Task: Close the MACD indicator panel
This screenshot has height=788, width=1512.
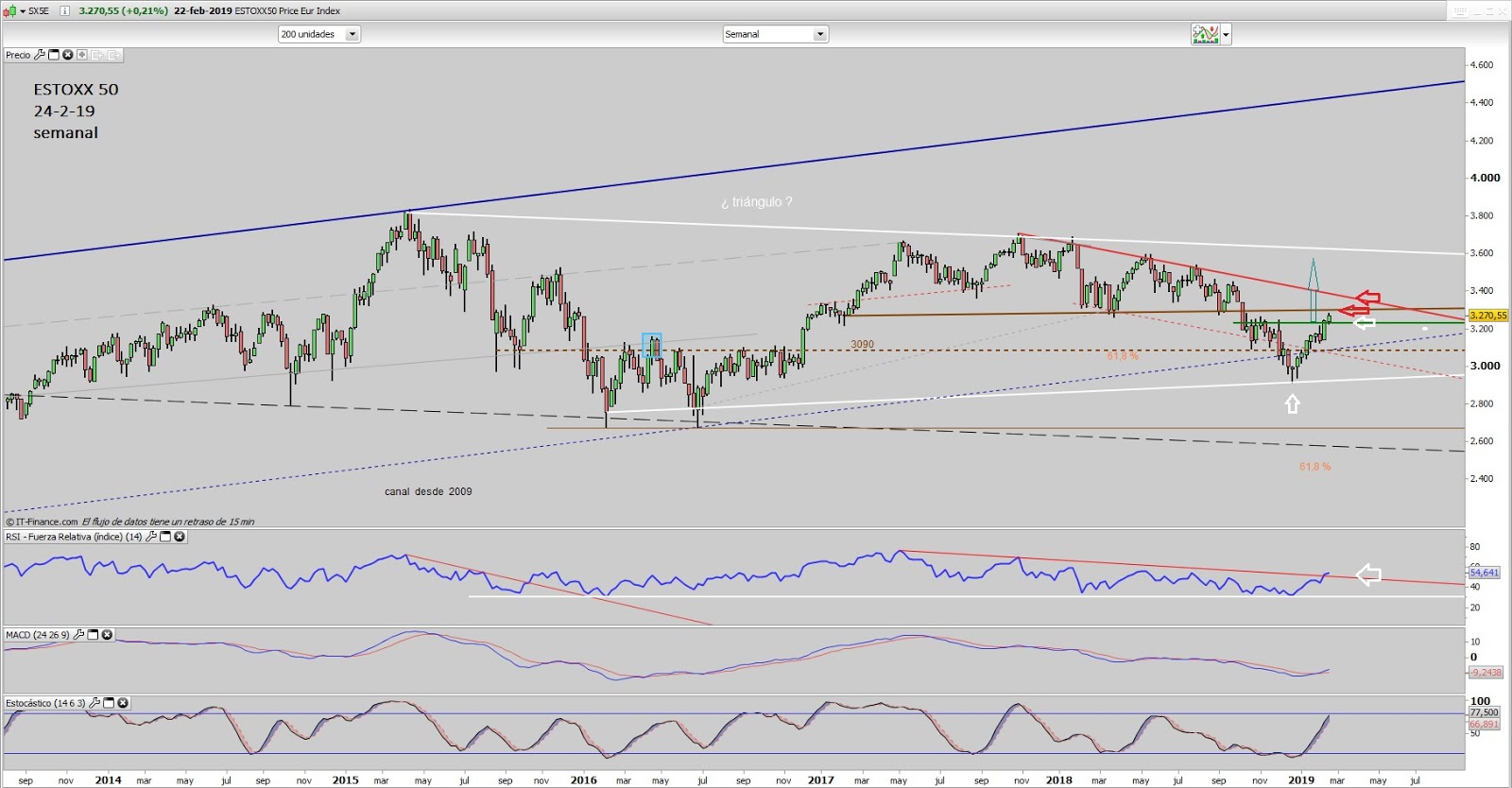Action: [x=107, y=635]
